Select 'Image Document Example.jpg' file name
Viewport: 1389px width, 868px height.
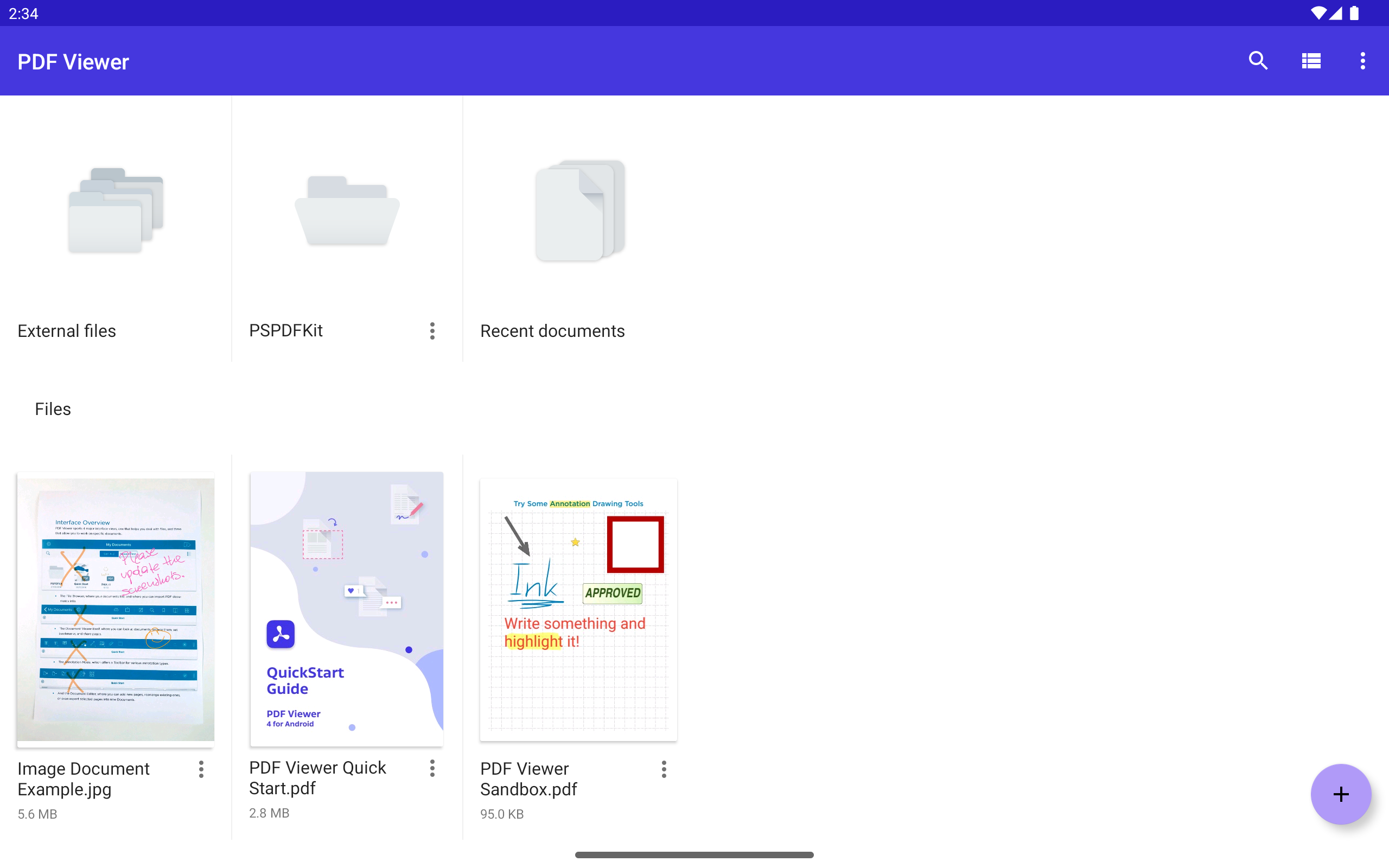(83, 779)
